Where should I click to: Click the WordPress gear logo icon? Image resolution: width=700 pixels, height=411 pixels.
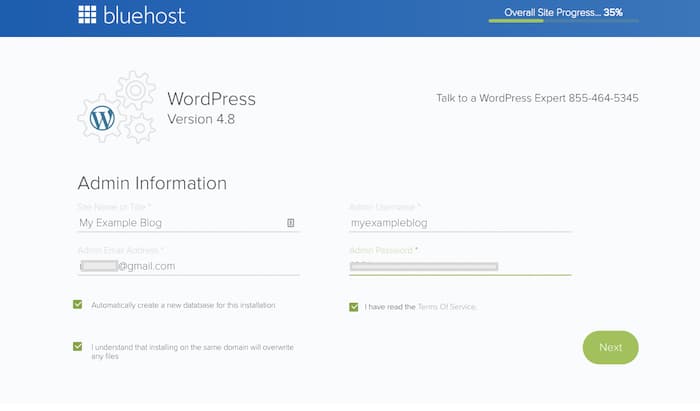[x=117, y=107]
